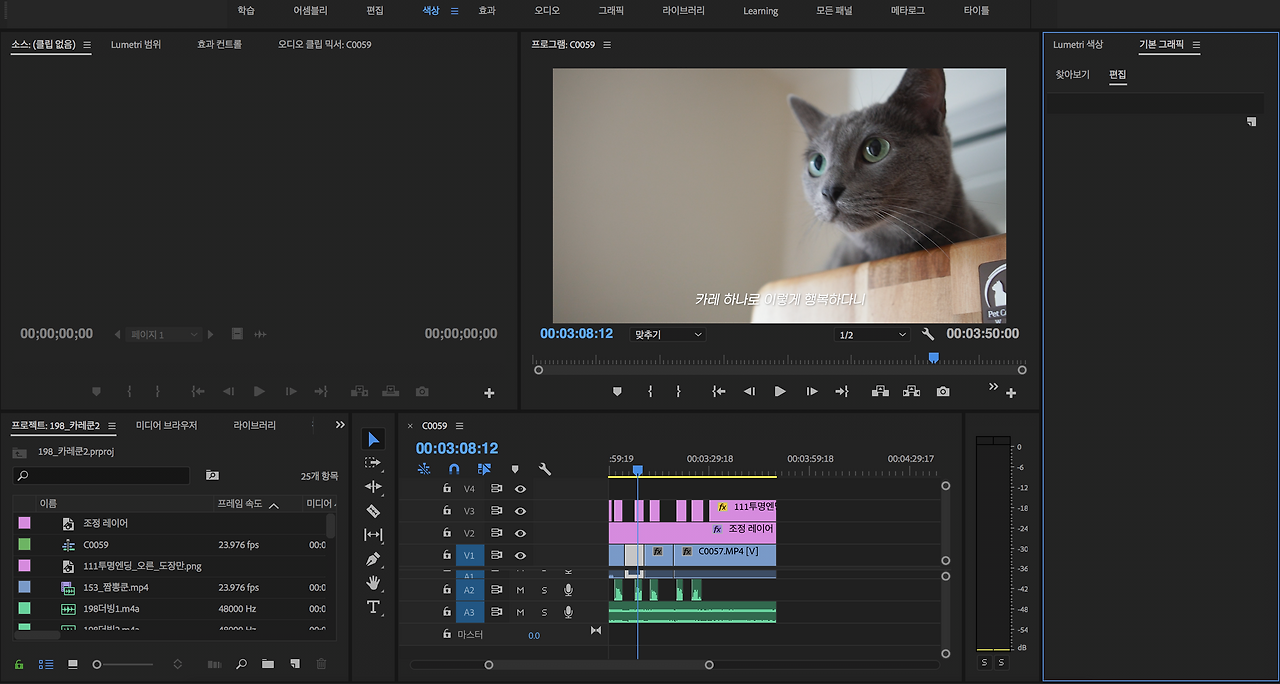Add marker in program monitor

(x=618, y=392)
